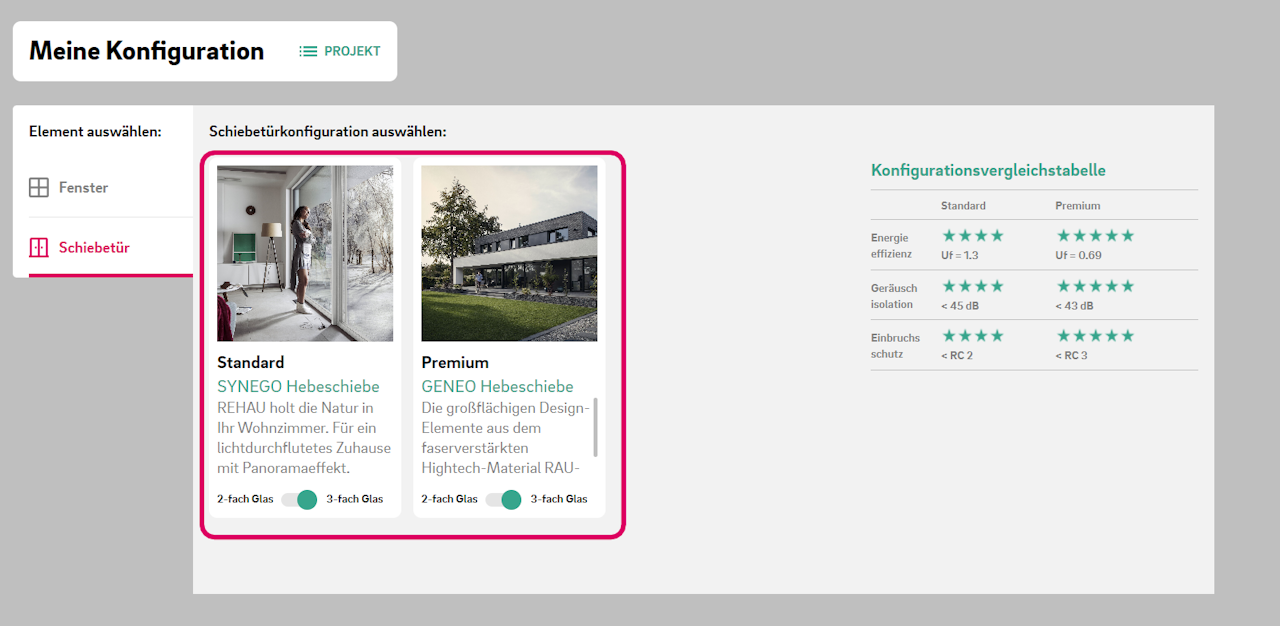The width and height of the screenshot is (1280, 626).
Task: Toggle glass switch on Premium card
Action: tap(503, 499)
